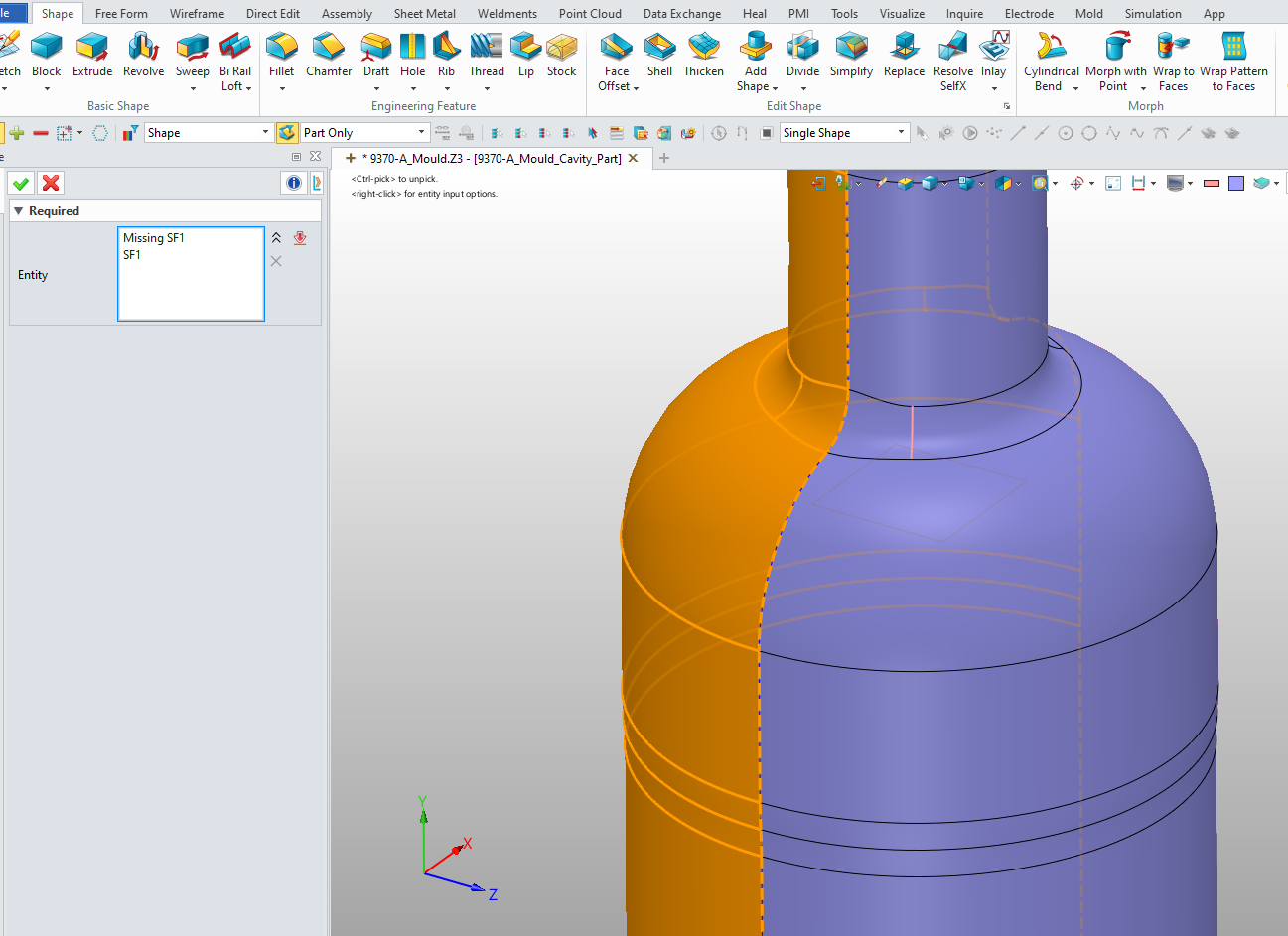Toggle the dashed polygon pick icon
Viewport: 1288px width, 936px height.
(100, 133)
